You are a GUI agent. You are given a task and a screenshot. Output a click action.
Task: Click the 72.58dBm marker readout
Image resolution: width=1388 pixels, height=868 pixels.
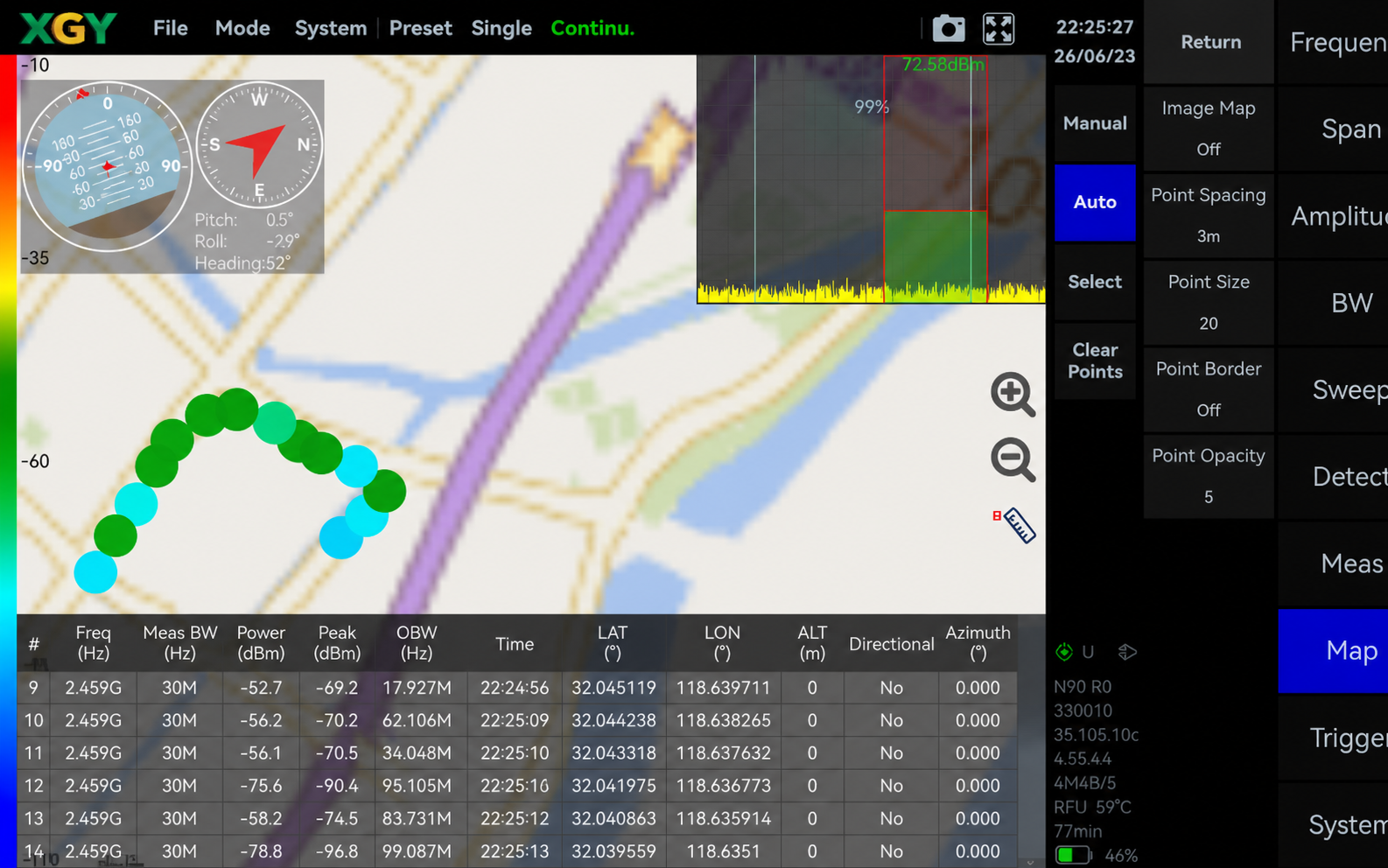(943, 65)
